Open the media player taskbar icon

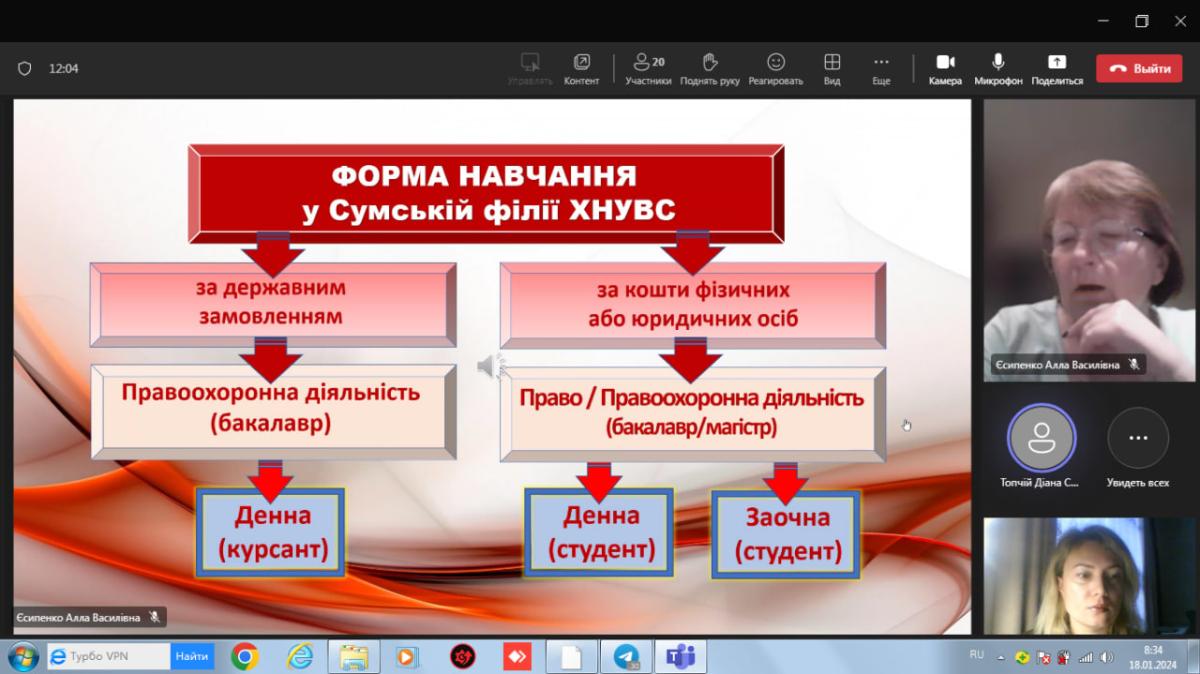tap(407, 656)
